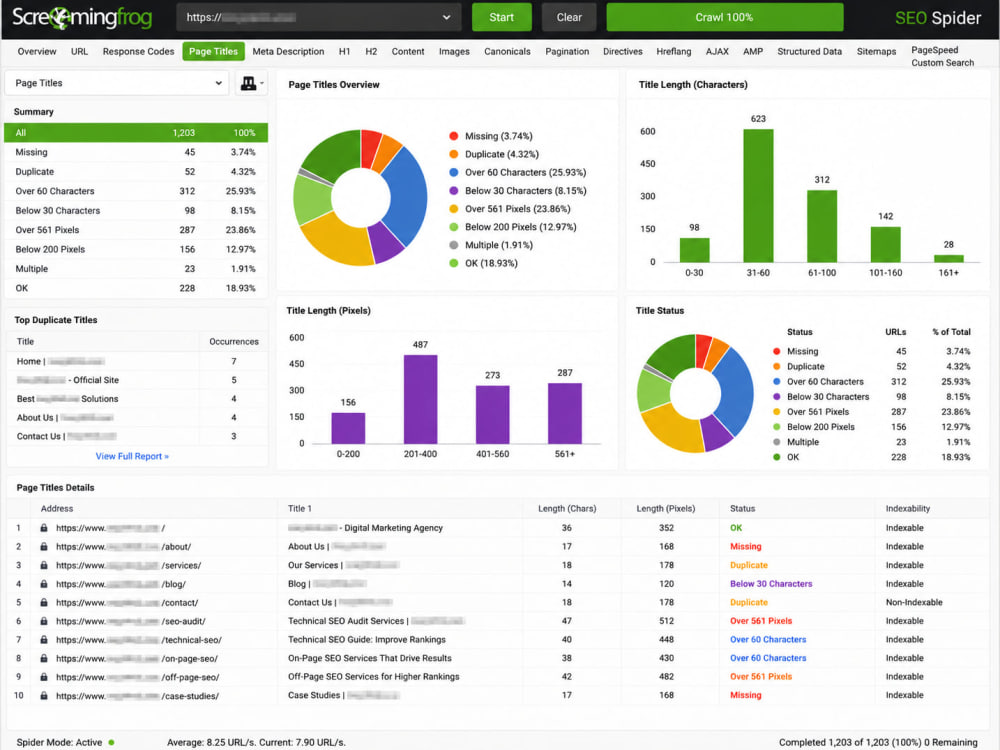Click the Completed 1,203 of 1,203 status text

click(878, 742)
